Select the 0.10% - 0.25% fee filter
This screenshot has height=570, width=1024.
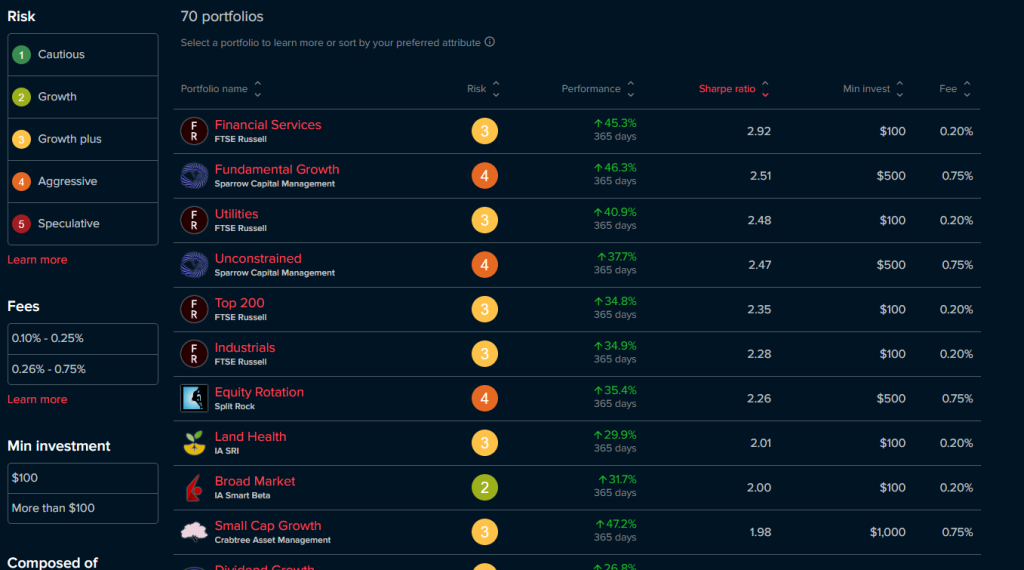83,339
